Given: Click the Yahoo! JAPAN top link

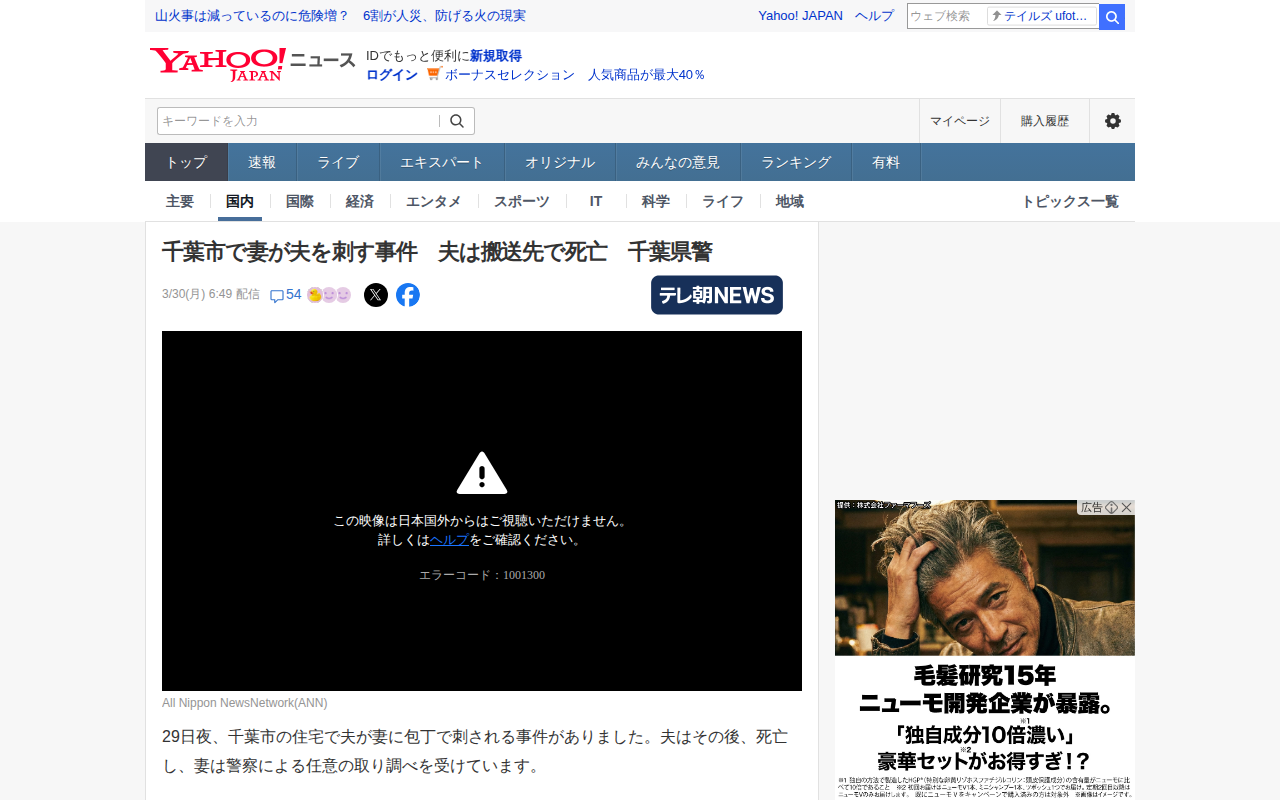Looking at the screenshot, I should coord(800,16).
